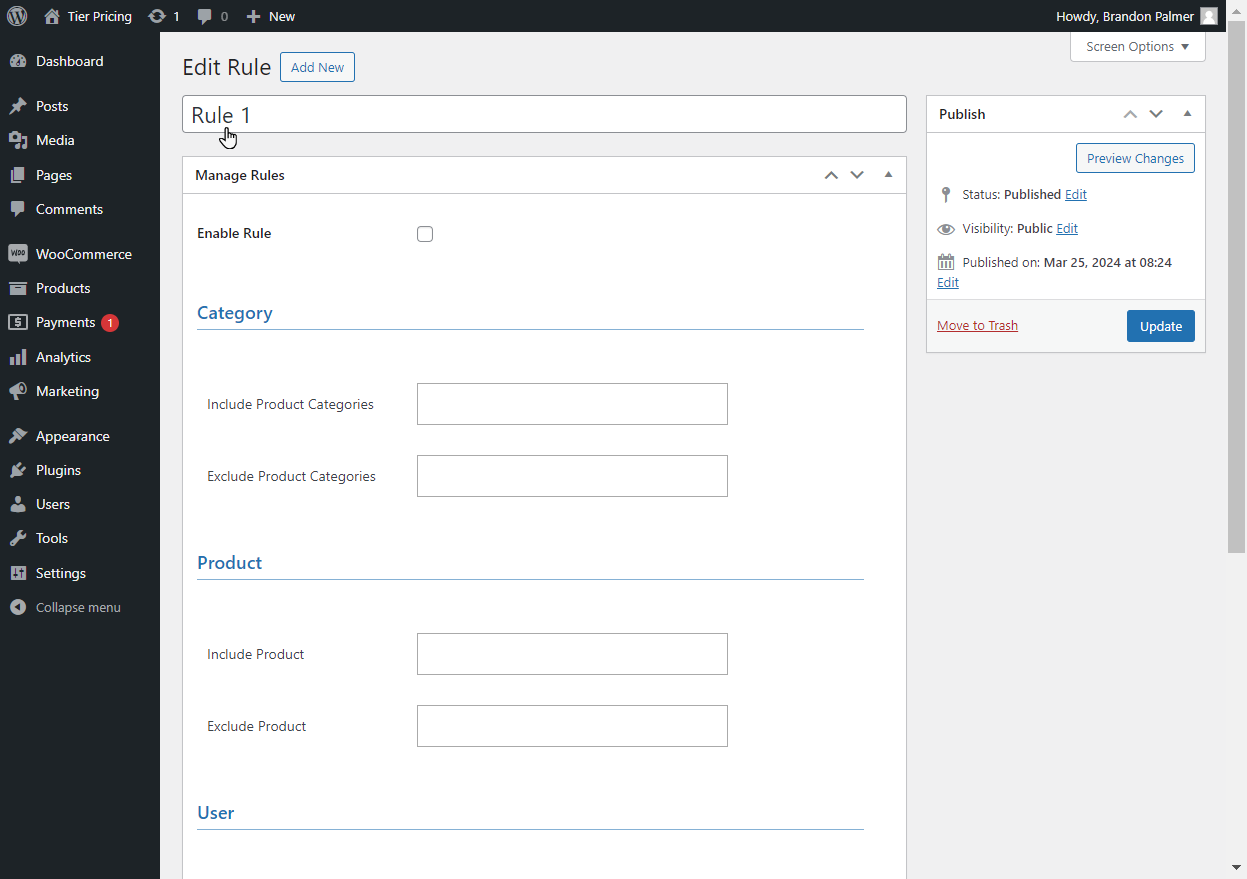Edit the Visibility setting link

point(1067,228)
